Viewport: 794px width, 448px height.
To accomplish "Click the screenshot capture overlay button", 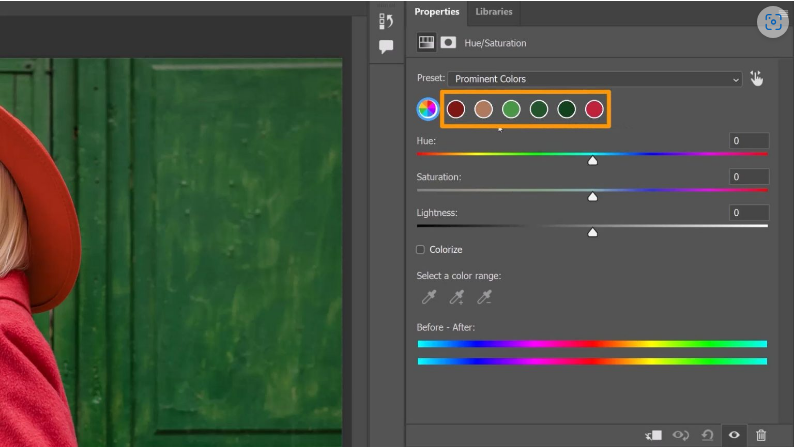I will click(773, 22).
